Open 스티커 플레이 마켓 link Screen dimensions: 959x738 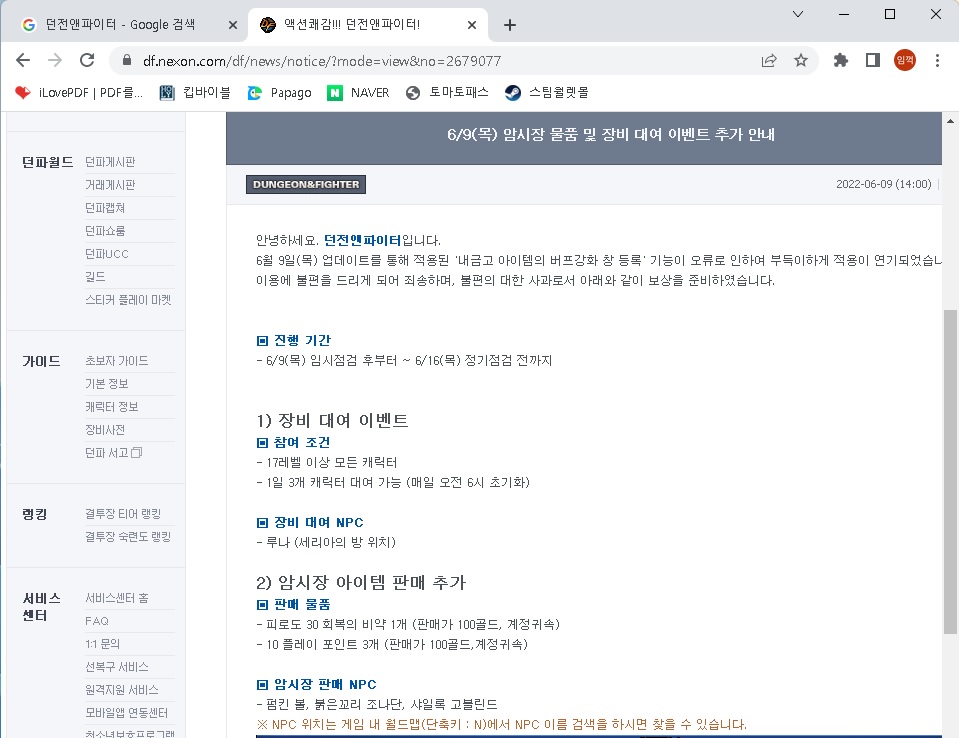click(128, 300)
